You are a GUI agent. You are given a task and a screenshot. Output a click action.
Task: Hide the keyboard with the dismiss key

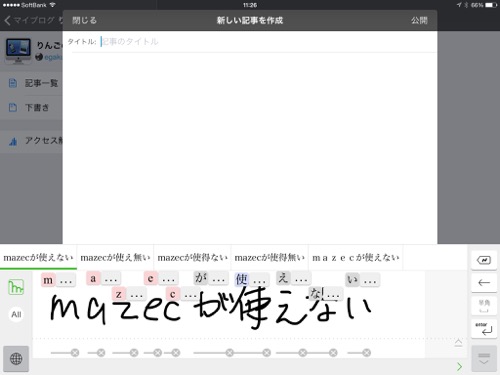coord(484,359)
